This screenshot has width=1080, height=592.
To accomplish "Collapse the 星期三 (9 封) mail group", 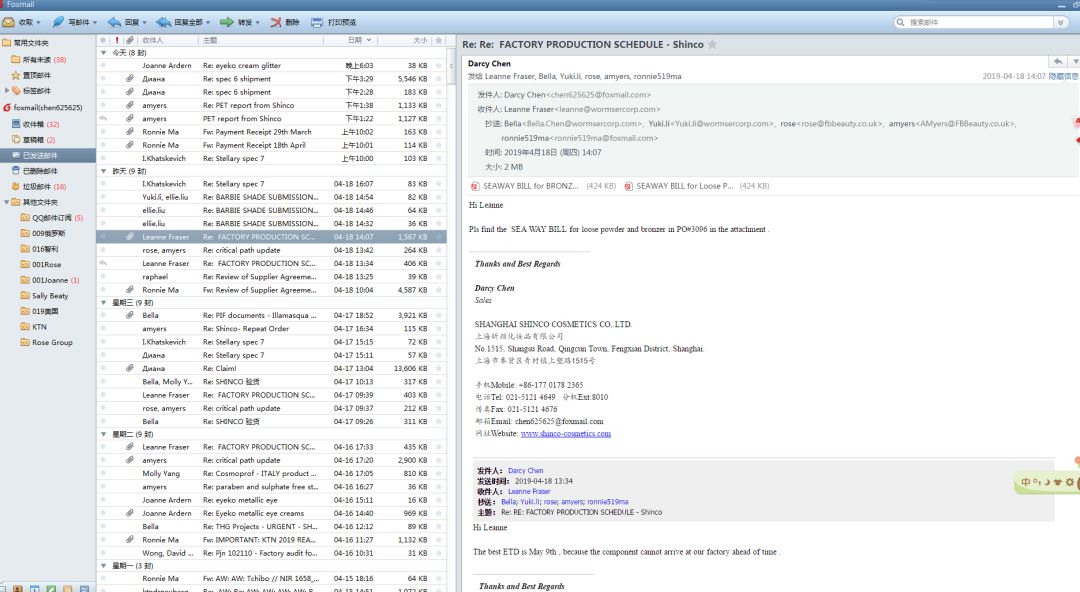I will (104, 303).
